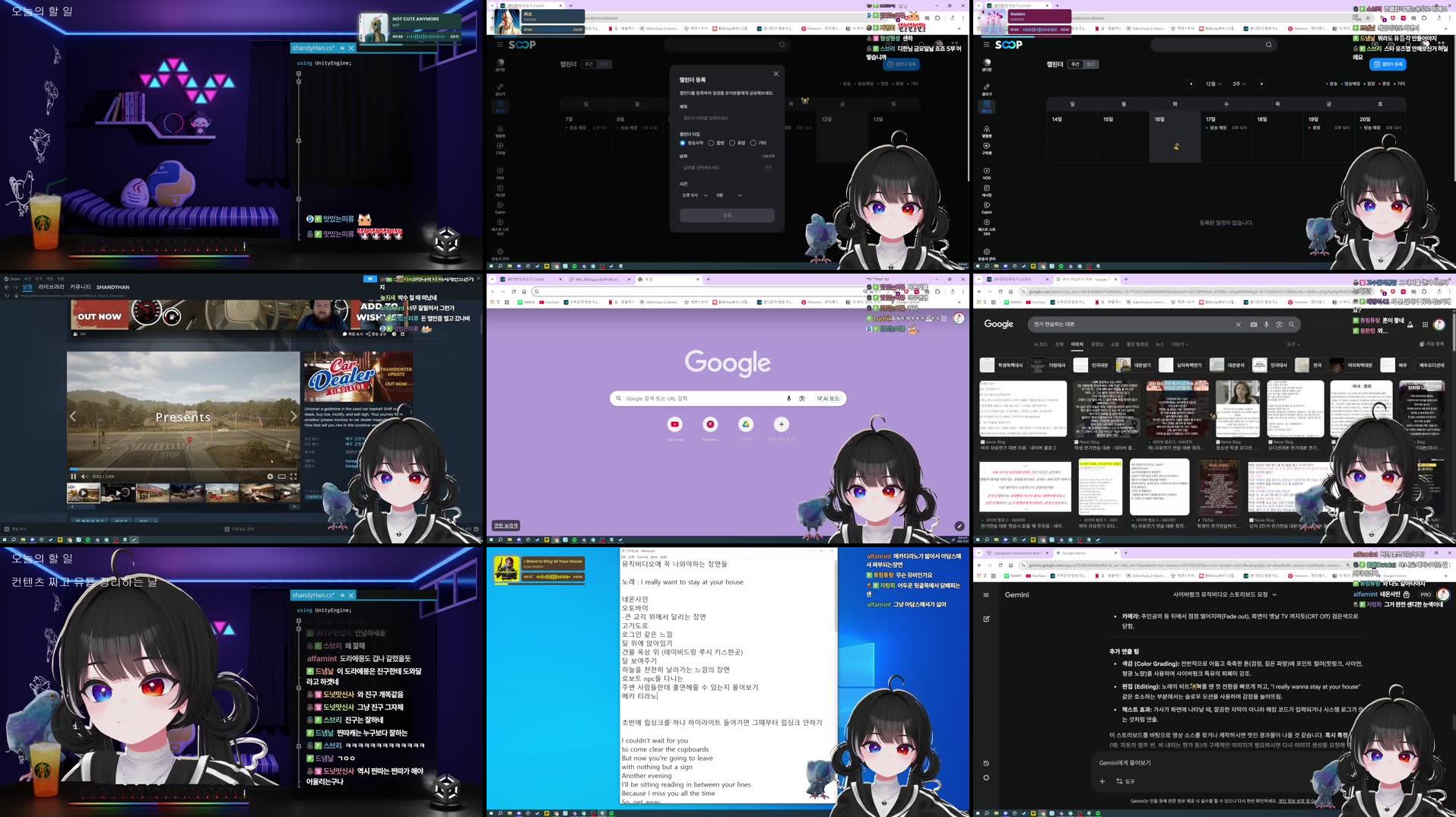The width and height of the screenshot is (1456, 817).
Task: Click the date picker calendar icon in 캘린더 등록 dialog
Action: (768, 166)
